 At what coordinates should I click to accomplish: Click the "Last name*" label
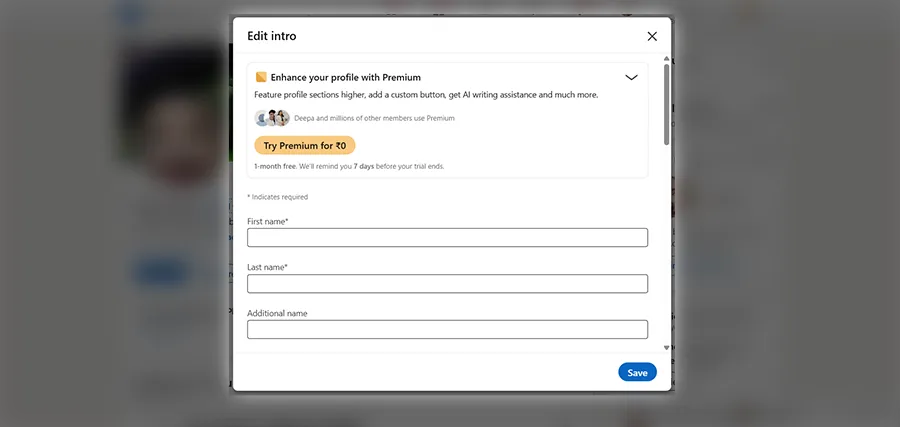(267, 267)
